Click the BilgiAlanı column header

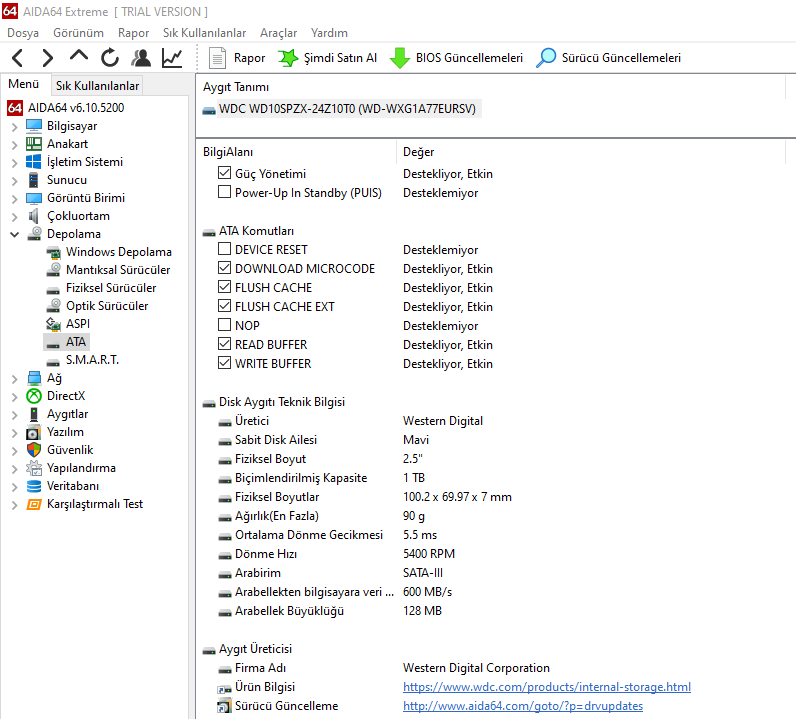click(228, 152)
